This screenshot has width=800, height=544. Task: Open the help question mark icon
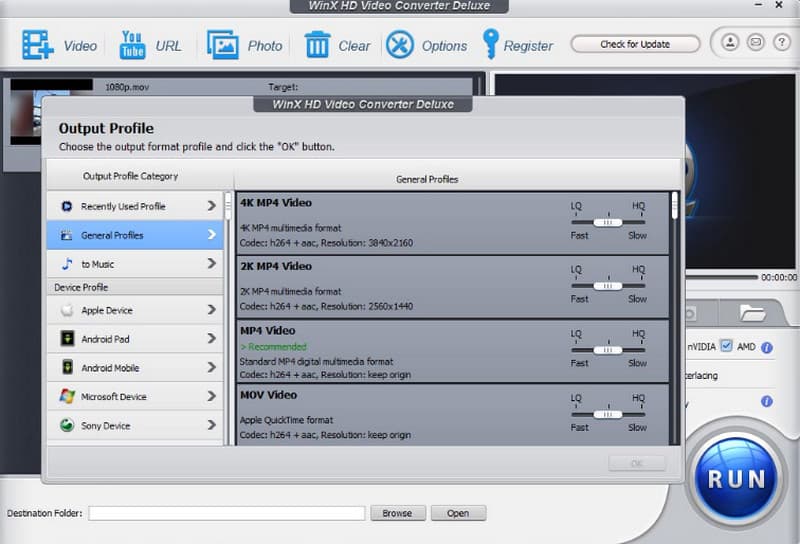click(781, 42)
